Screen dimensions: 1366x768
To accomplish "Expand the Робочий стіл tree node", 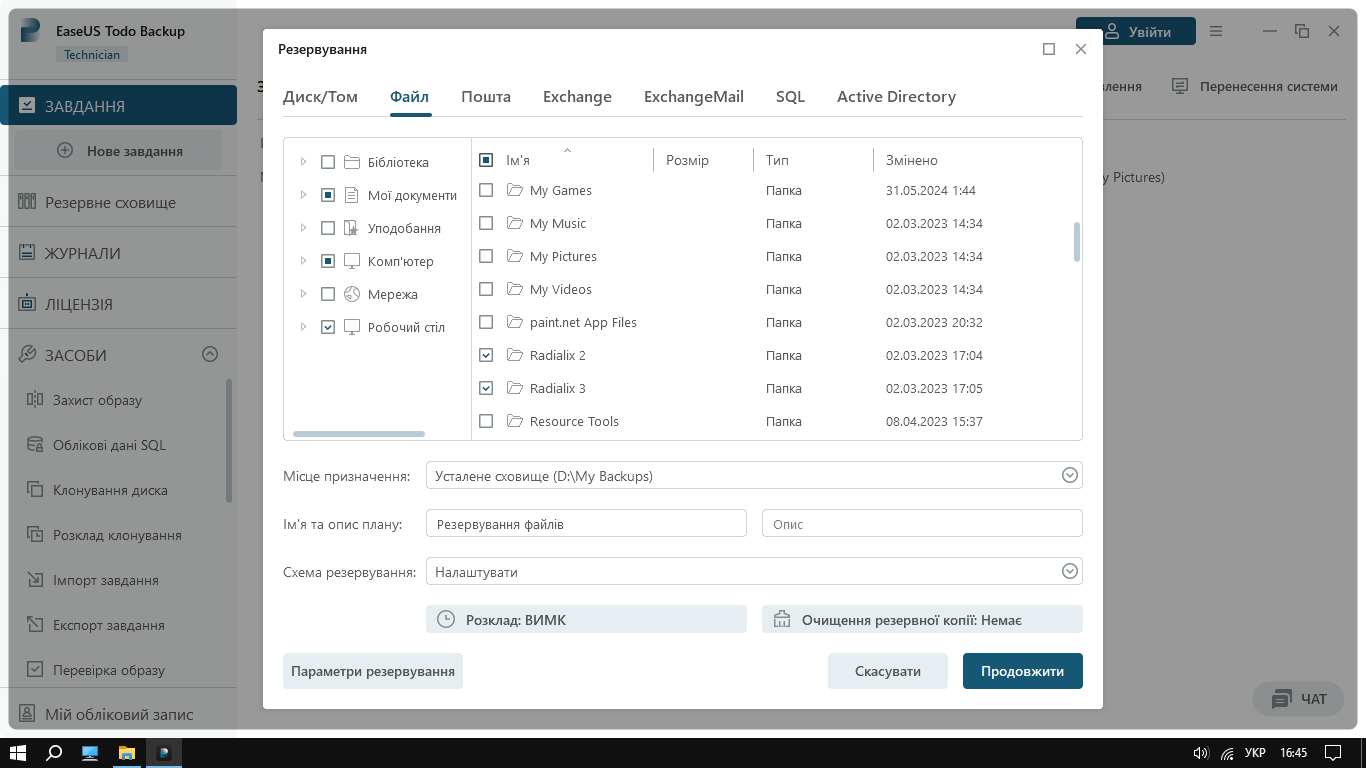I will [x=303, y=327].
